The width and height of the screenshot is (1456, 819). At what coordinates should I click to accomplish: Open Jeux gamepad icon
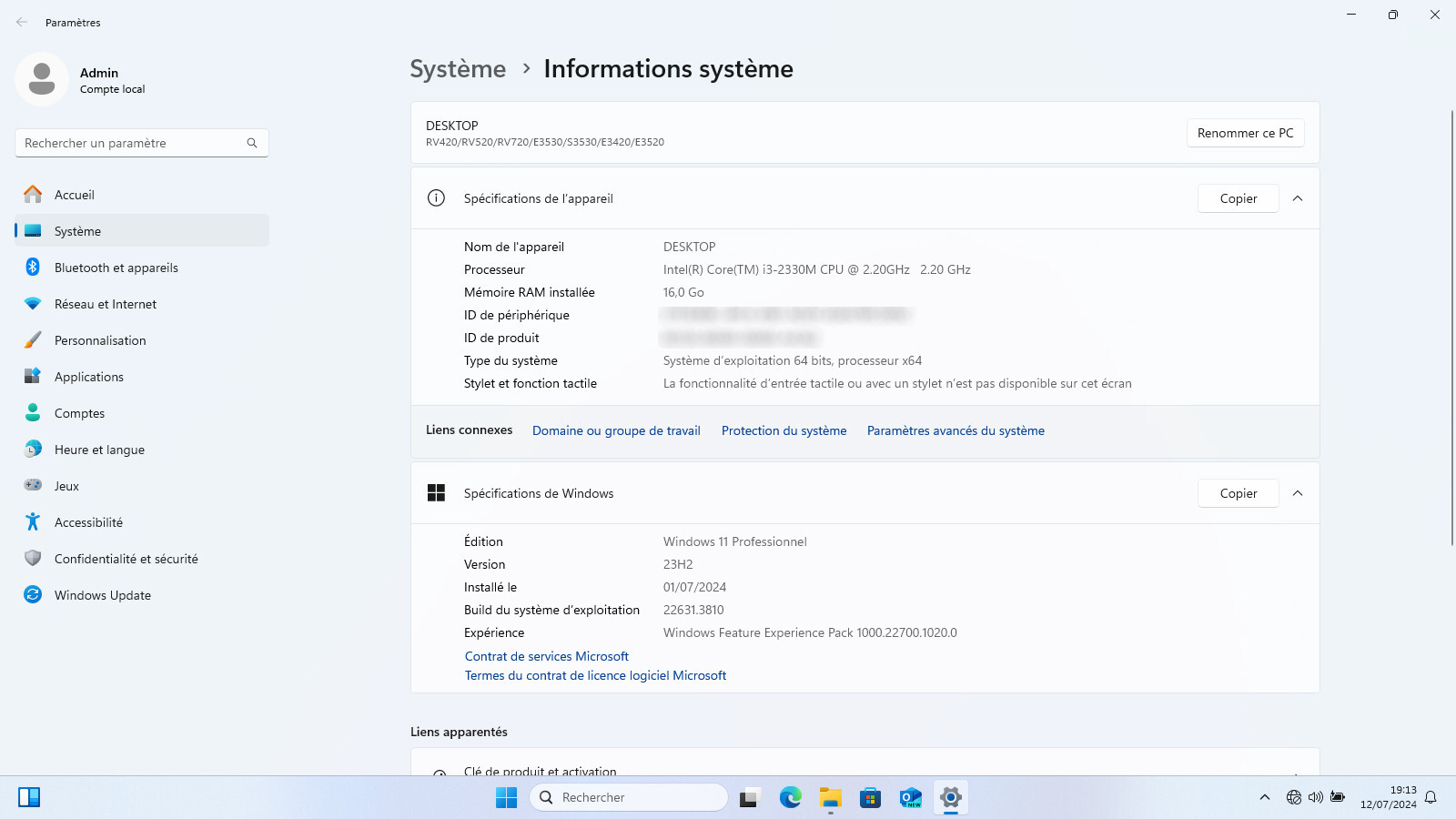click(x=33, y=485)
